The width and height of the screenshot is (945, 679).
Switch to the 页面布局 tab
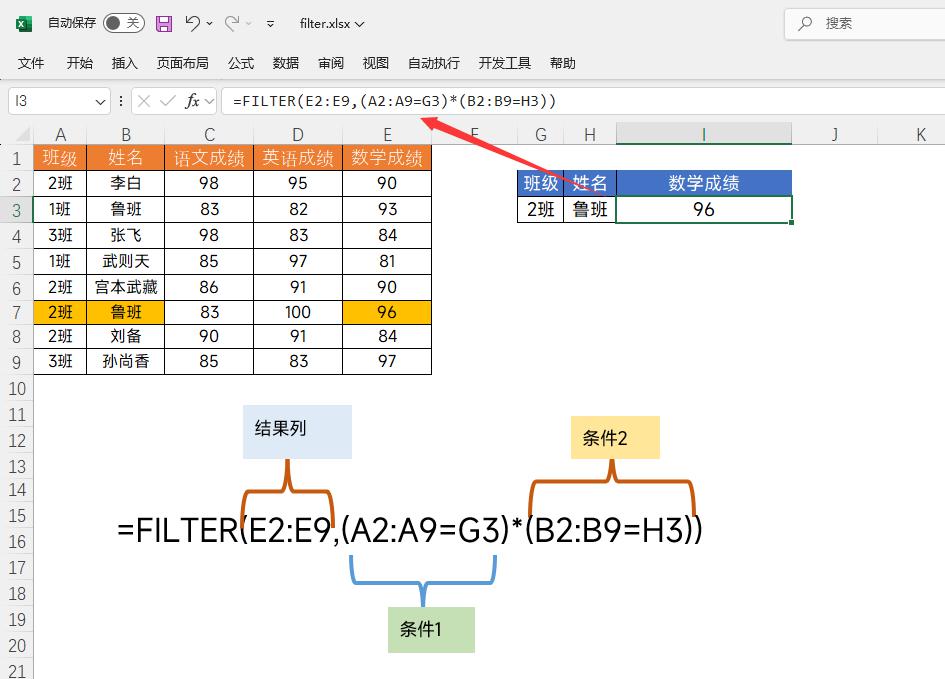pos(183,63)
